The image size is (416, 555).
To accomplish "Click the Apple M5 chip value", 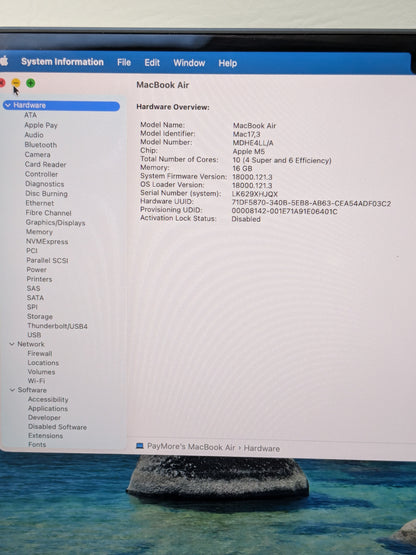I will coord(249,151).
